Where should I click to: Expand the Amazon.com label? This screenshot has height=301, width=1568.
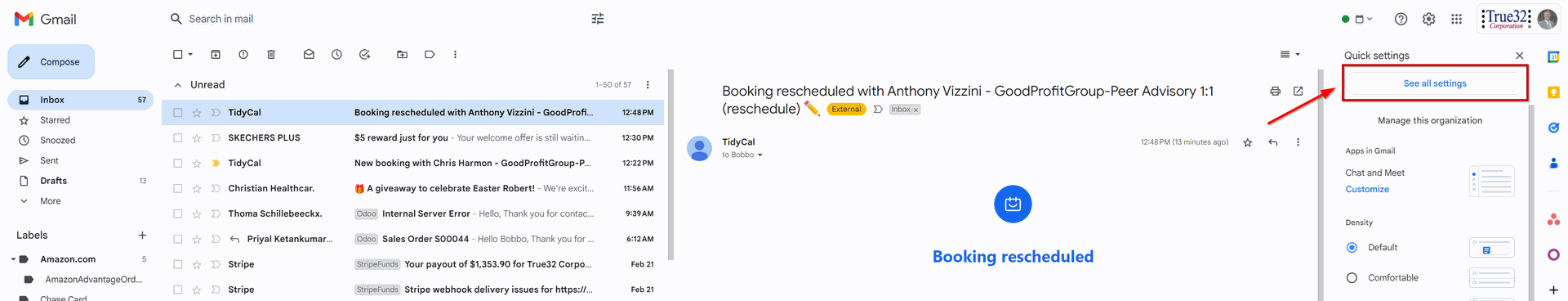coord(13,259)
